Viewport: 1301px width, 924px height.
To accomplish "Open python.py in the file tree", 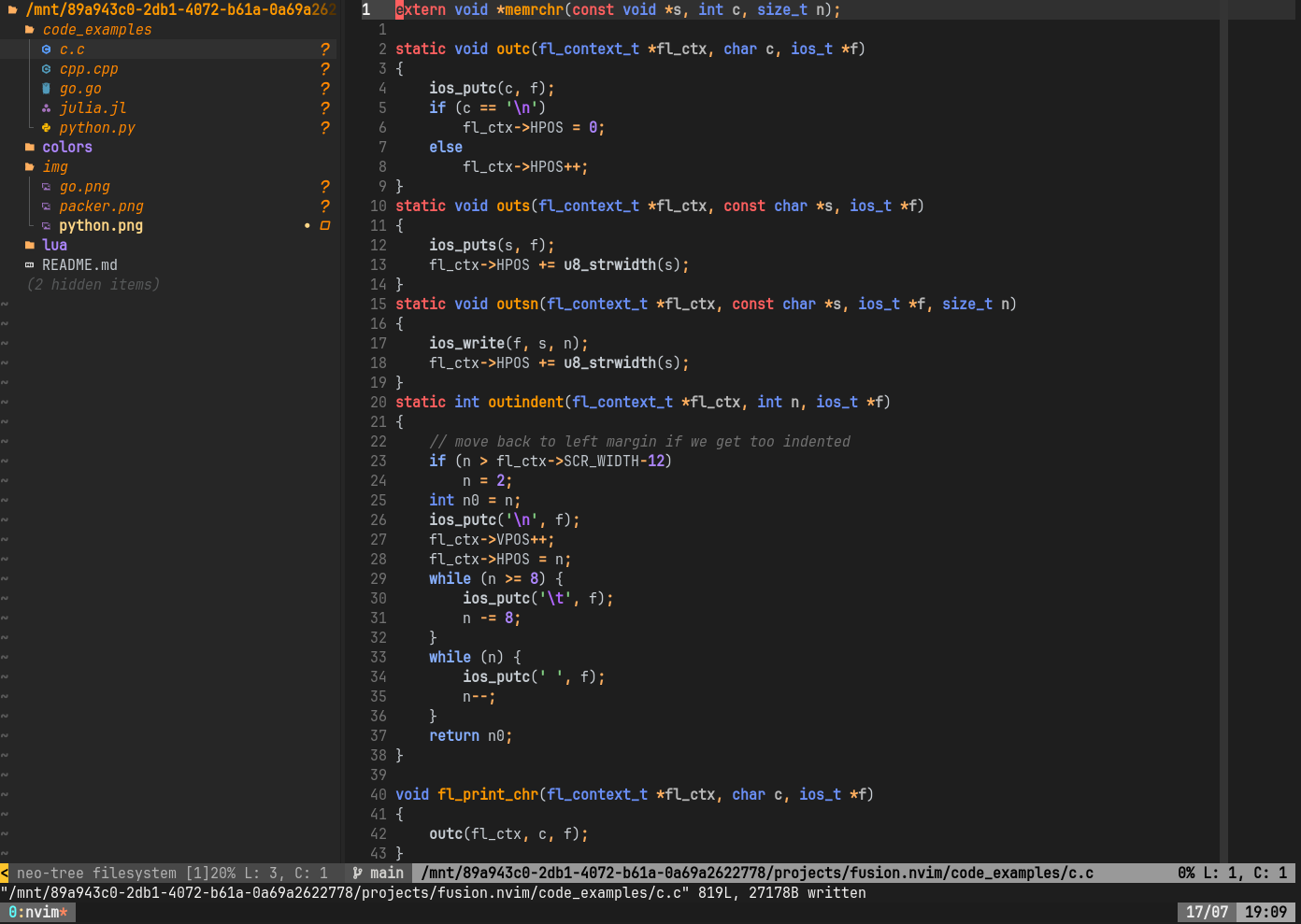I will (97, 128).
